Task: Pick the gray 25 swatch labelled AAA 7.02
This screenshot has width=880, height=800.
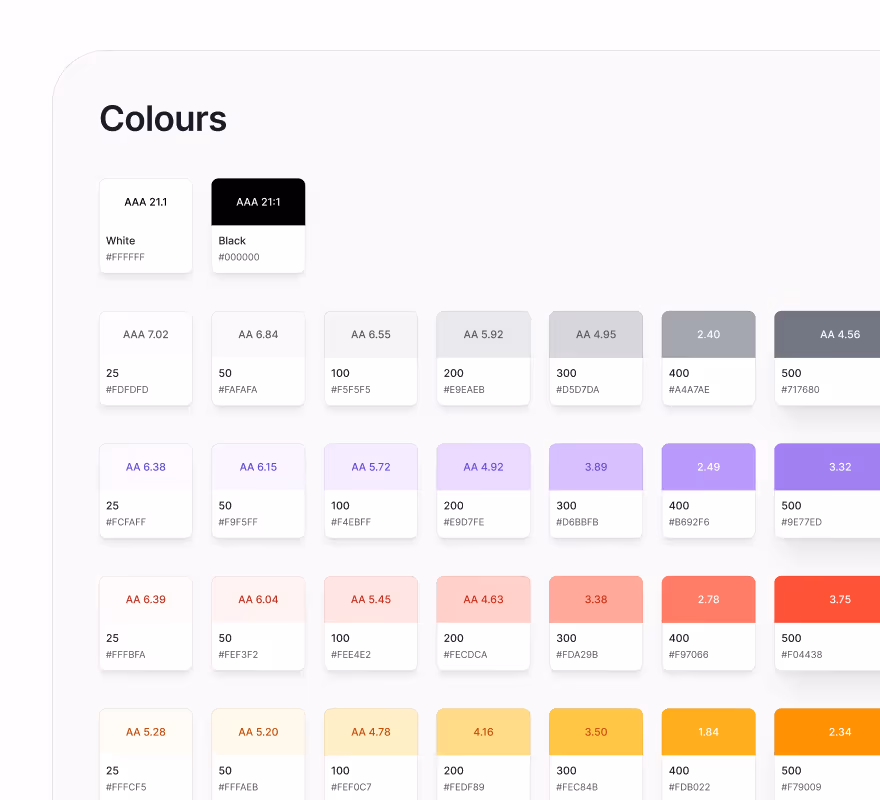Action: click(x=146, y=358)
